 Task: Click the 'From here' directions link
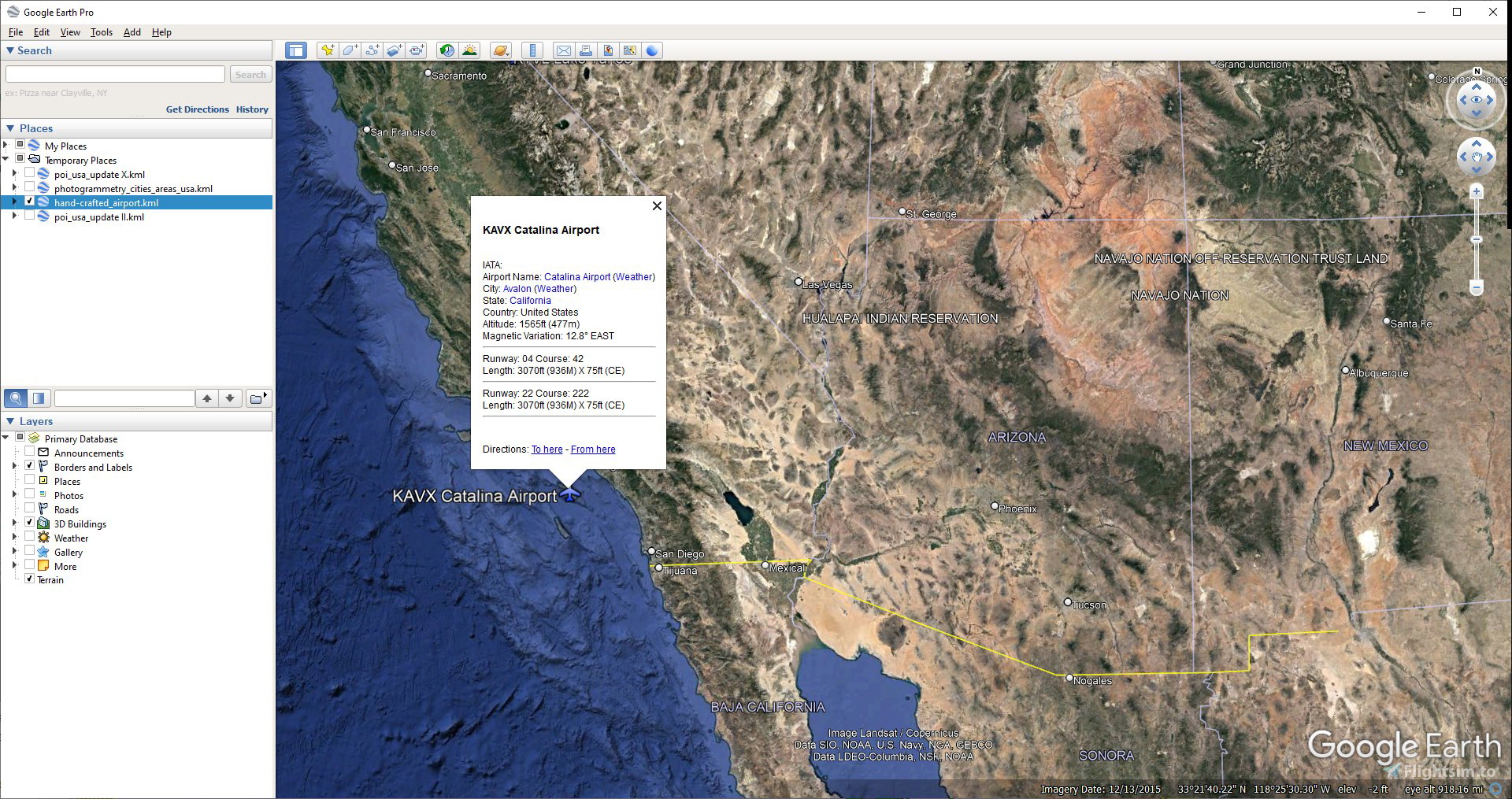coord(593,449)
